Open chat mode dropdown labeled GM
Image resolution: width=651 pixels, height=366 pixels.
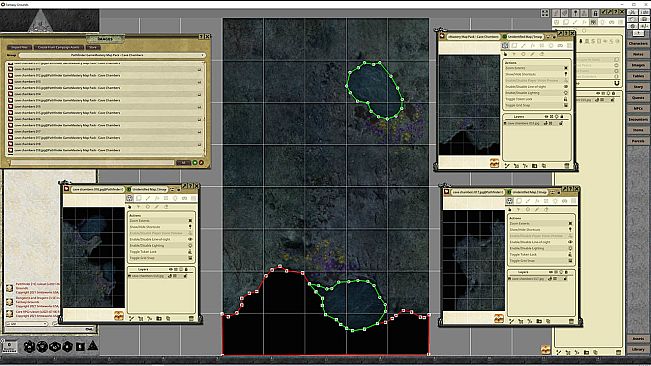pos(27,323)
